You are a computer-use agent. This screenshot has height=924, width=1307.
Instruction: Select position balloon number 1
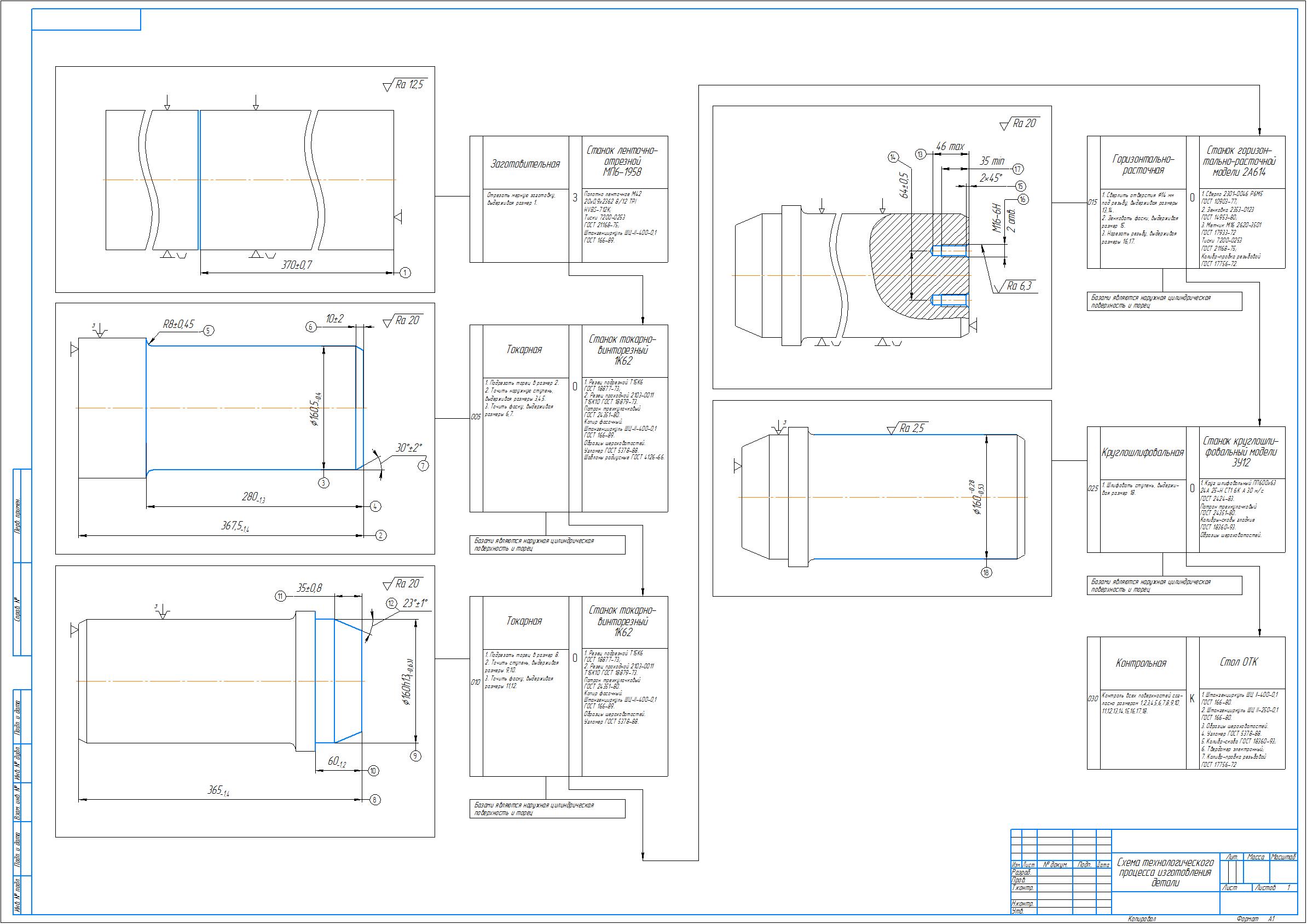tap(404, 273)
